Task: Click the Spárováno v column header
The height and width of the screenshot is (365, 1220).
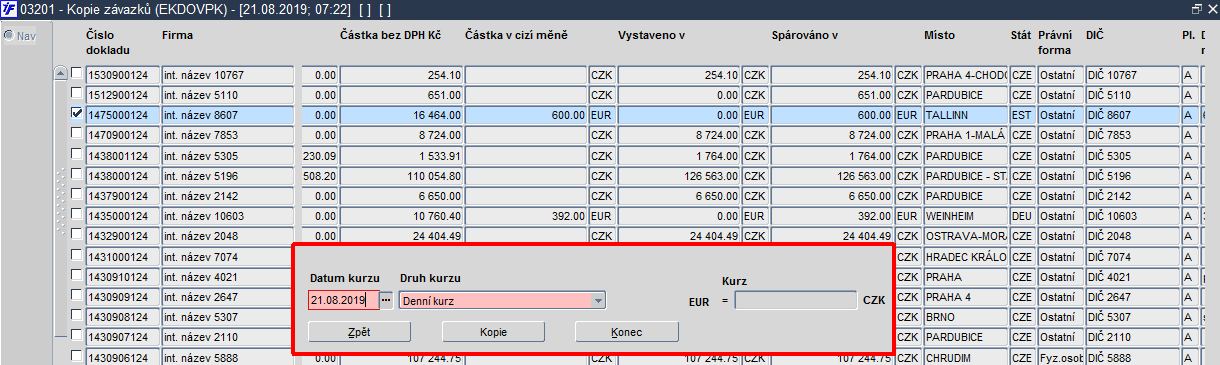Action: click(805, 35)
